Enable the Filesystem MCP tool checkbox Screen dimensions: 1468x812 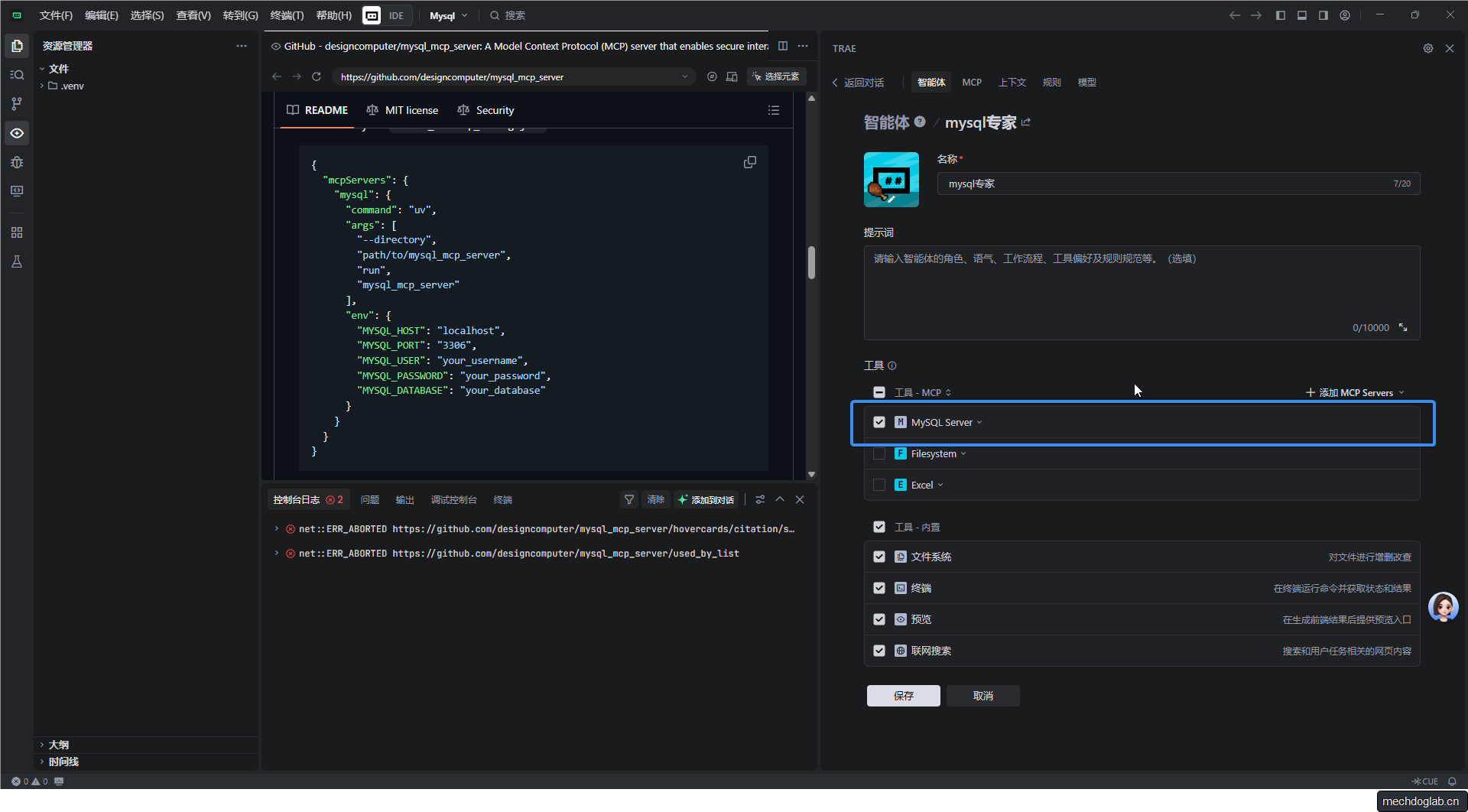pos(879,453)
